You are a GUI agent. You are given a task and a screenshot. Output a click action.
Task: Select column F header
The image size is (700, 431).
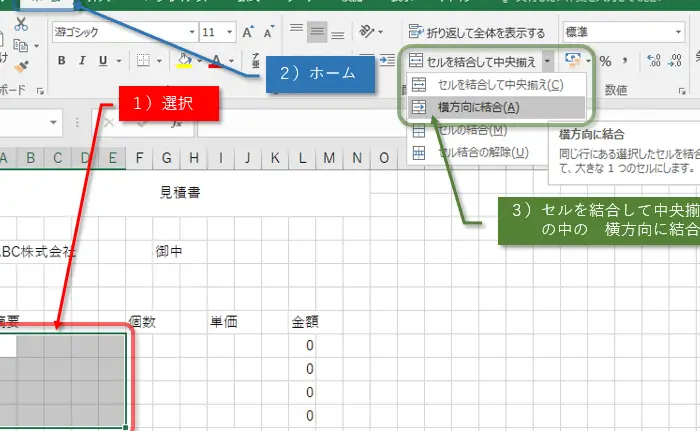click(139, 158)
